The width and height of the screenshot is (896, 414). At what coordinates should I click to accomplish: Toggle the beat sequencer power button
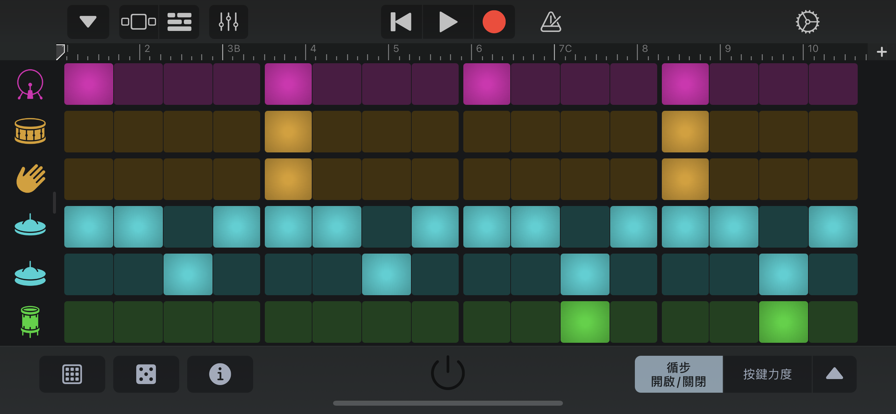pyautogui.click(x=447, y=373)
